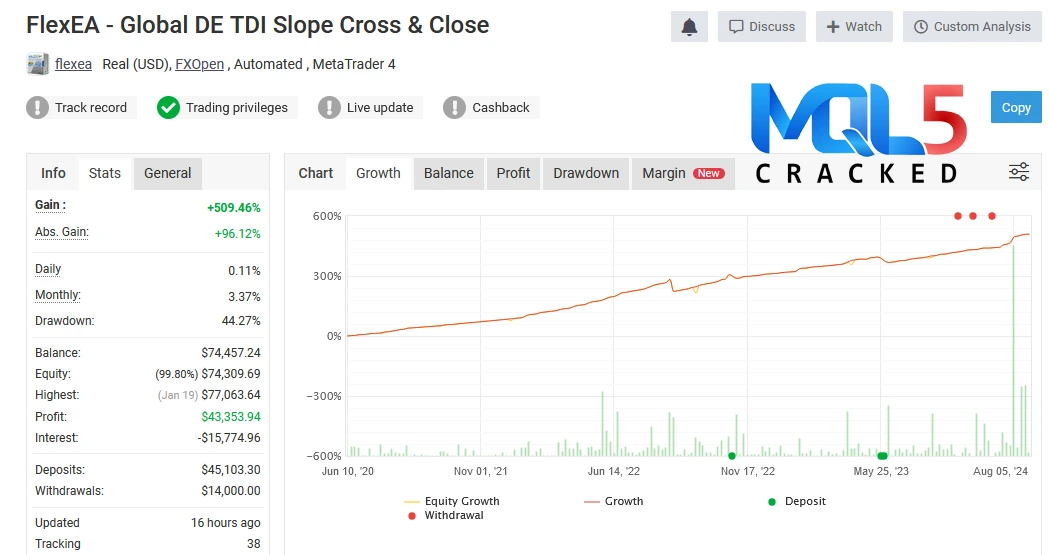Click the 16 hours ago updated value
The height and width of the screenshot is (555, 1049).
click(x=225, y=523)
